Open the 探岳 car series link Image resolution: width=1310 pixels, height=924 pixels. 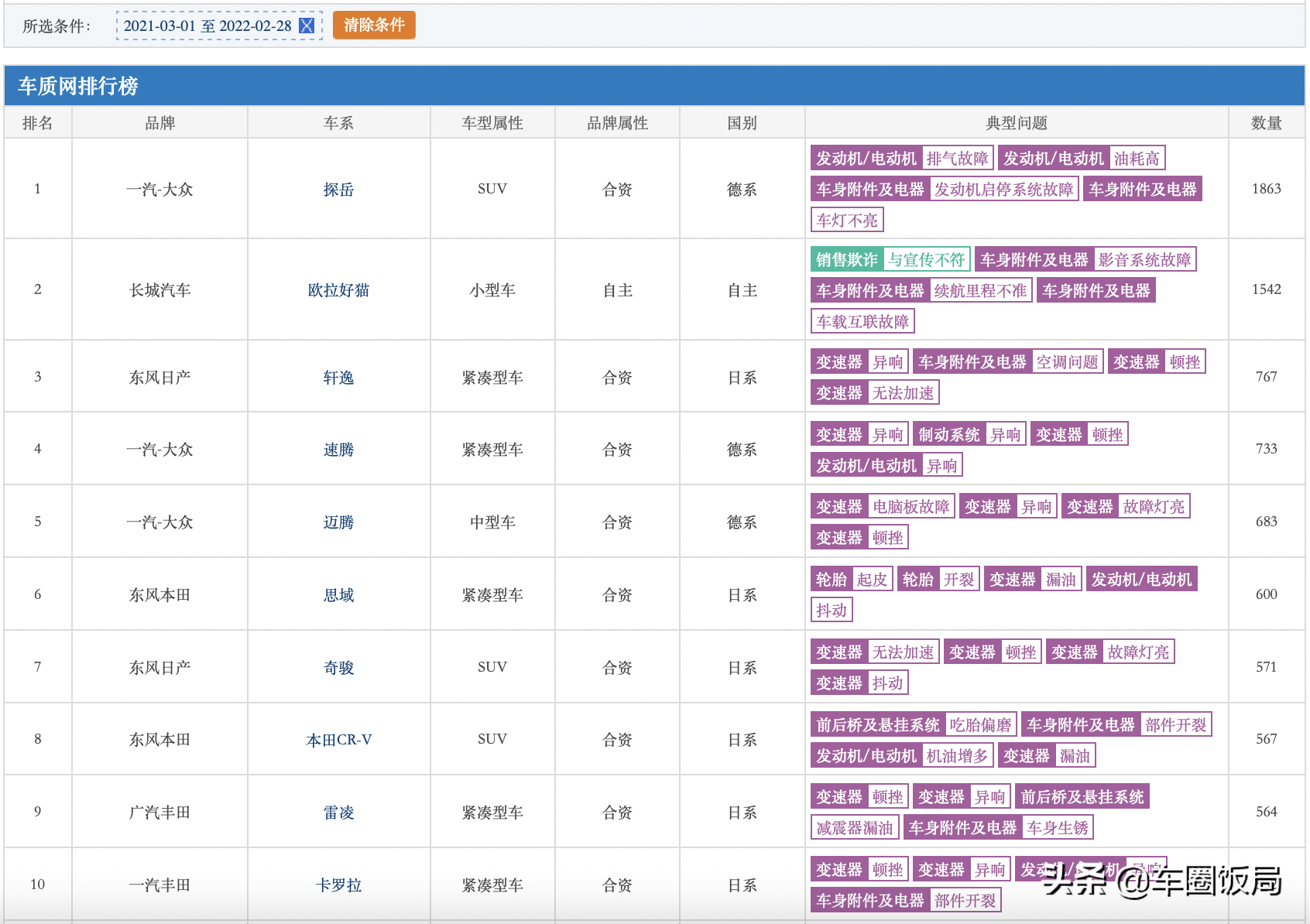[x=338, y=190]
